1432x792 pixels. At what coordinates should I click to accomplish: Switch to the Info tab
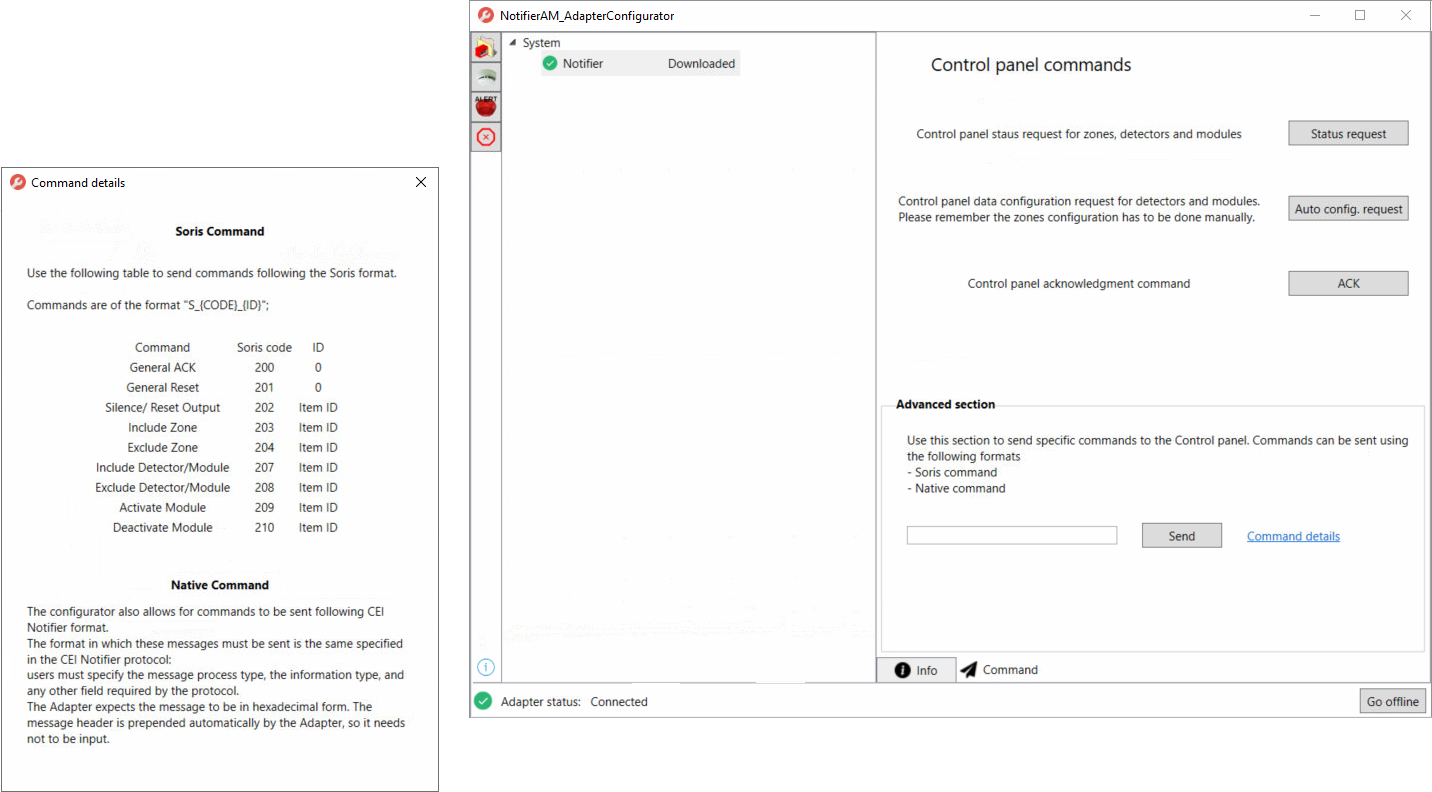pos(915,670)
